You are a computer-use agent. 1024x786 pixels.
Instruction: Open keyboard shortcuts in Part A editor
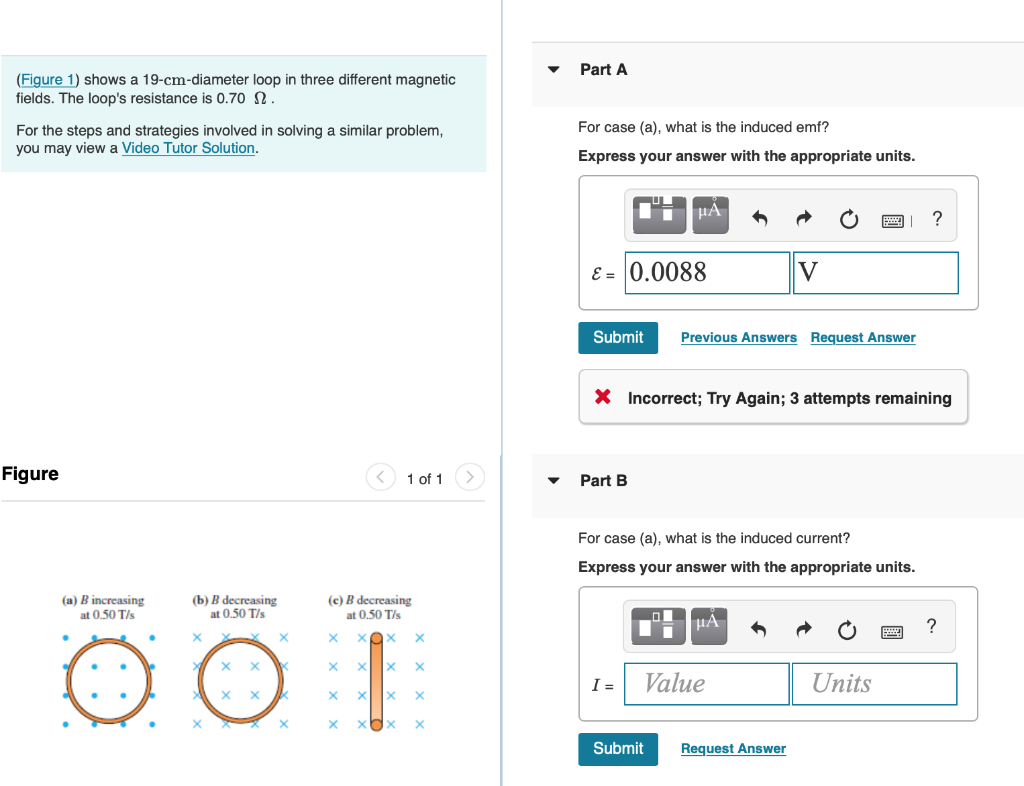click(x=892, y=219)
